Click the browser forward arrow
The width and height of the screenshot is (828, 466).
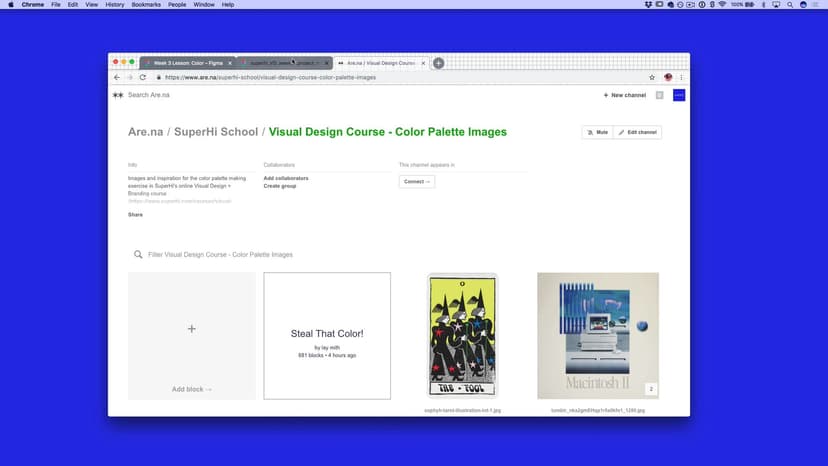(x=130, y=77)
